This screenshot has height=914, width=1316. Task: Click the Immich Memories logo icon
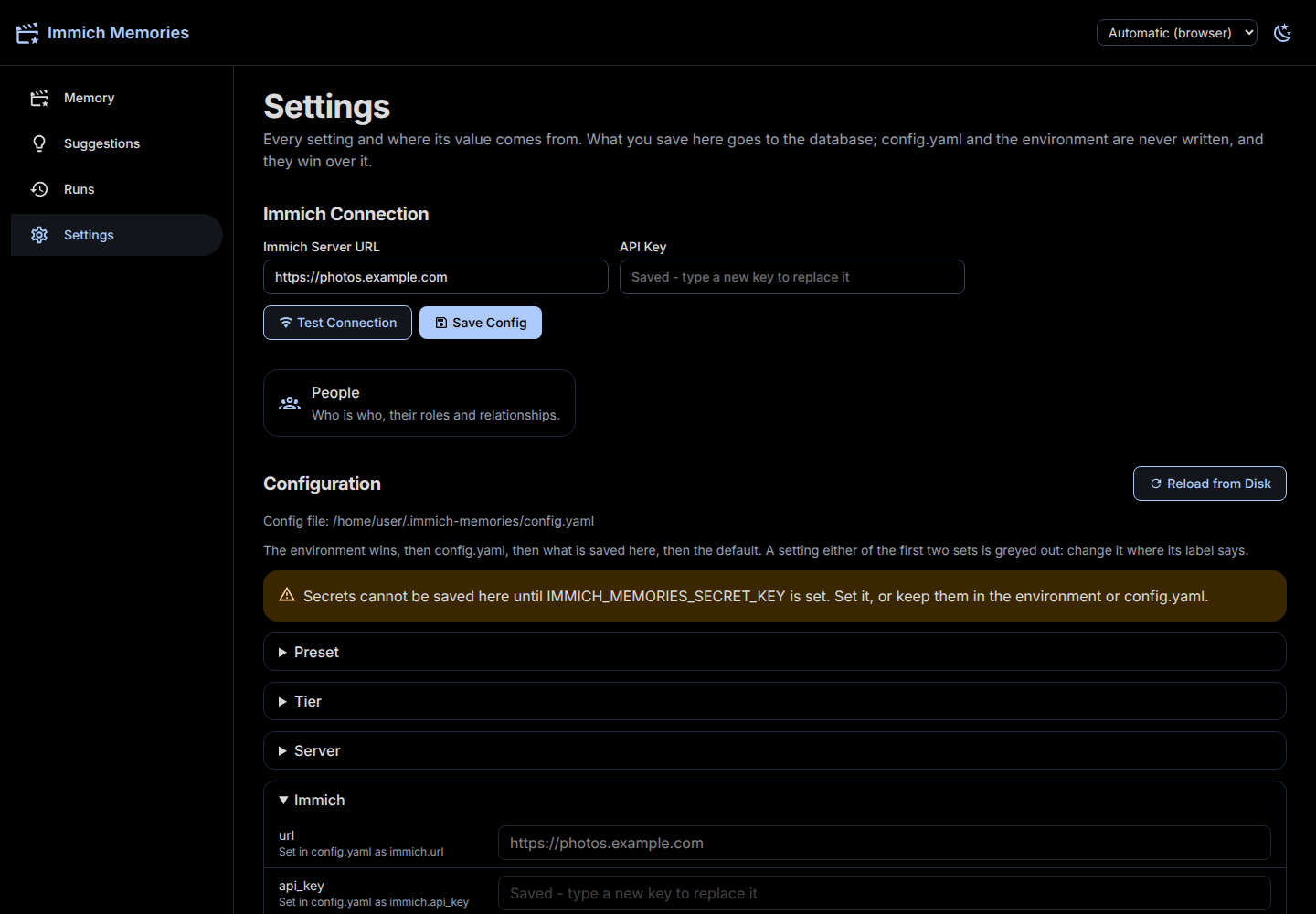tap(27, 33)
